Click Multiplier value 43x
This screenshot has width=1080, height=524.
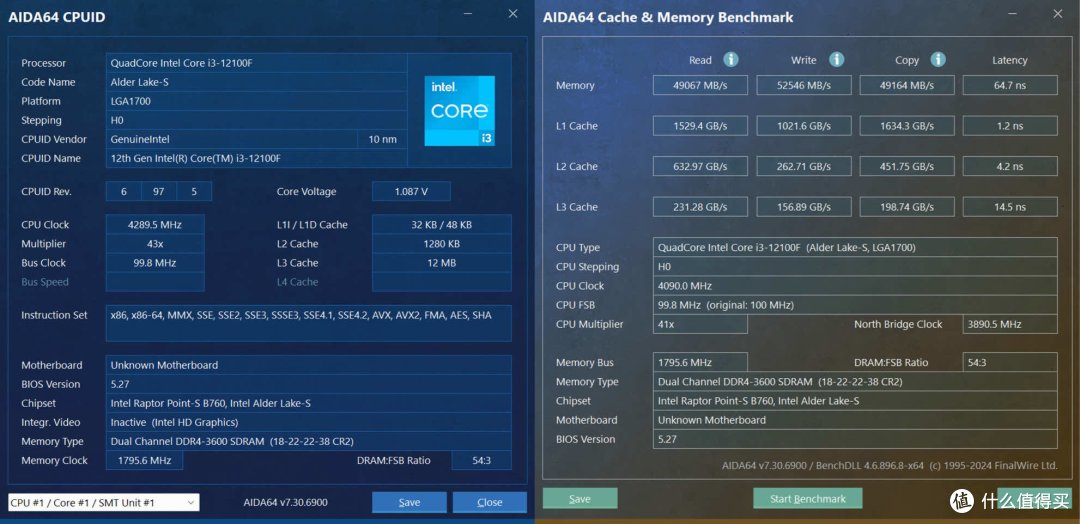[155, 244]
